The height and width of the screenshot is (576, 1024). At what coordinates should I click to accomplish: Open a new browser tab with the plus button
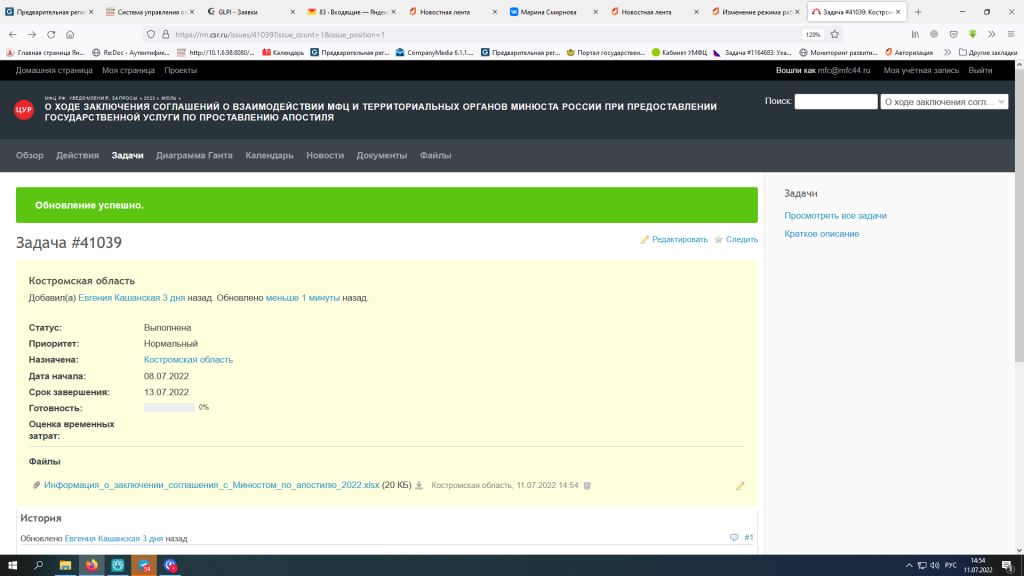tap(918, 12)
